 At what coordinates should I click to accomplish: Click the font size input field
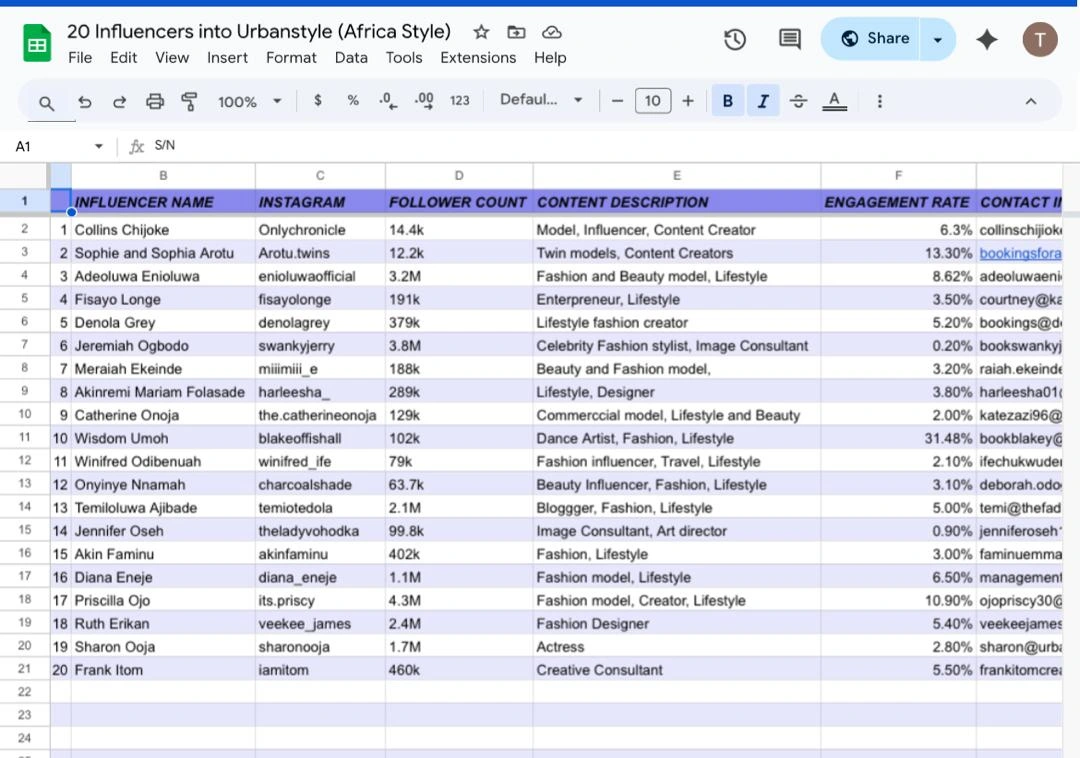pos(652,101)
